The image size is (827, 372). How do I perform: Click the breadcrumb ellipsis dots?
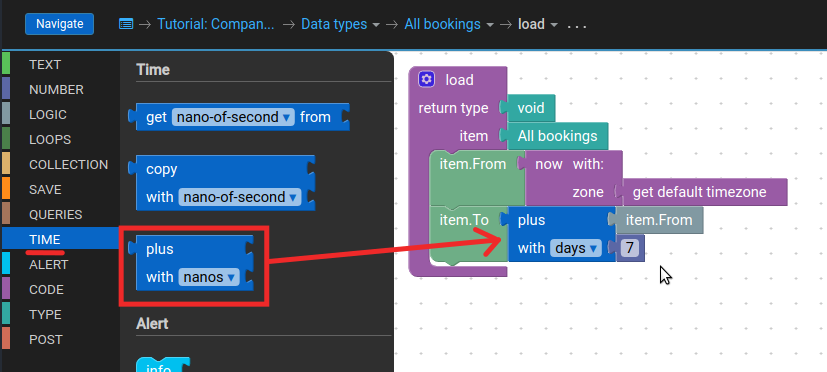click(577, 25)
